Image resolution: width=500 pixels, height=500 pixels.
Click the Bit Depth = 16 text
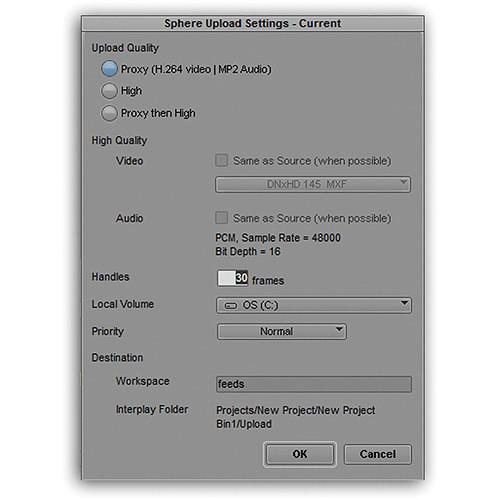coord(248,251)
